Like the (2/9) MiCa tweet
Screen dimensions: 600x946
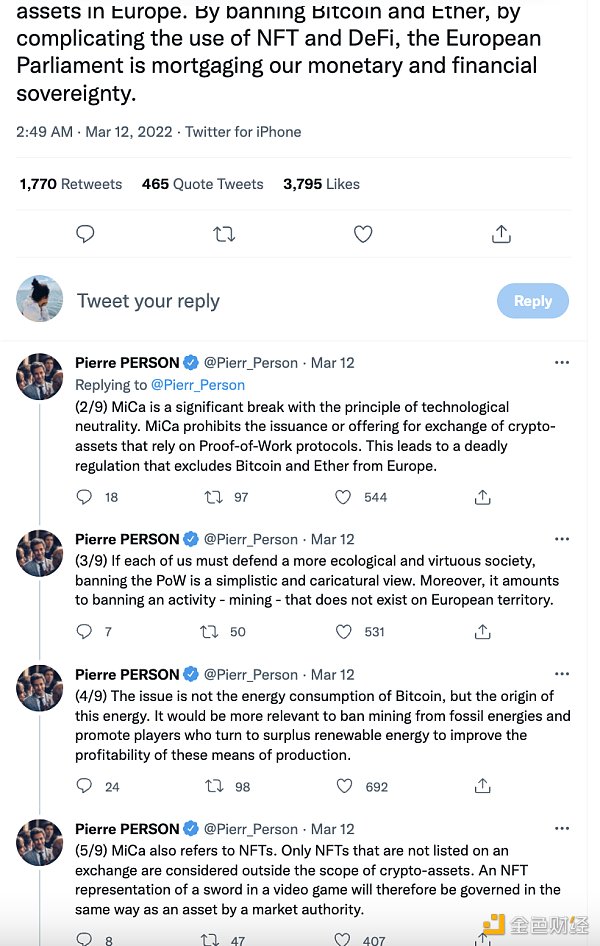pyautogui.click(x=343, y=497)
